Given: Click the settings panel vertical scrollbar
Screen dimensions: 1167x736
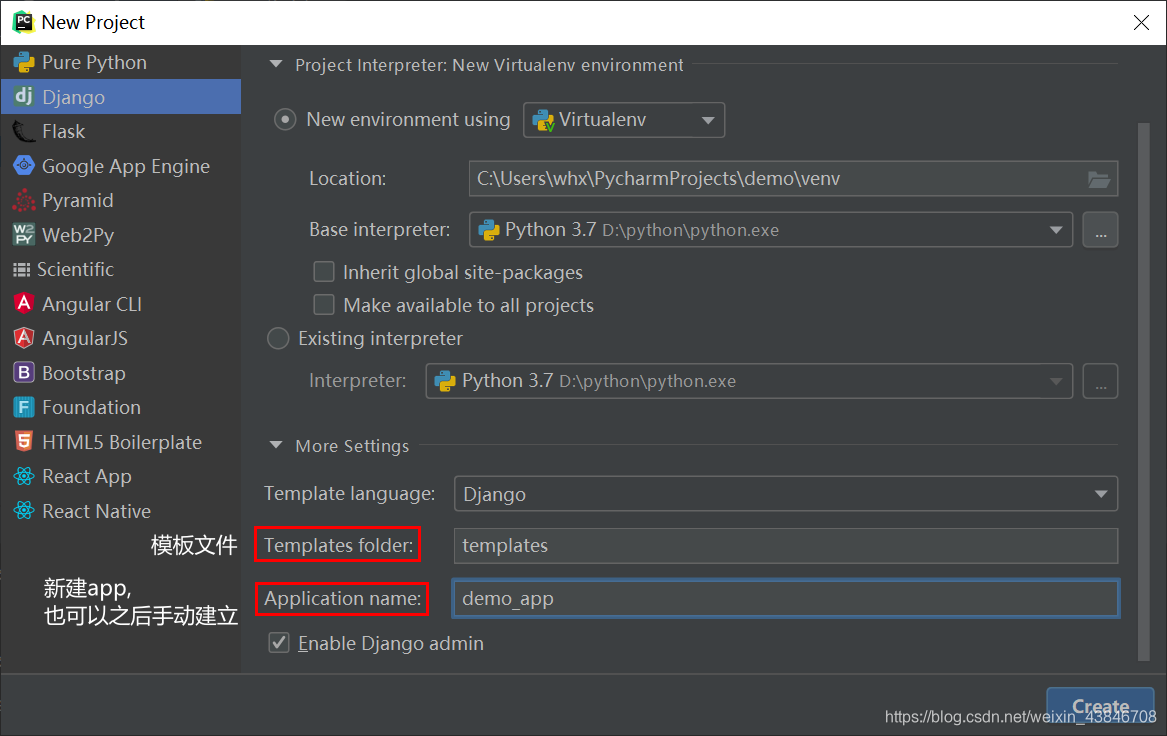Looking at the screenshot, I should coord(1144,391).
